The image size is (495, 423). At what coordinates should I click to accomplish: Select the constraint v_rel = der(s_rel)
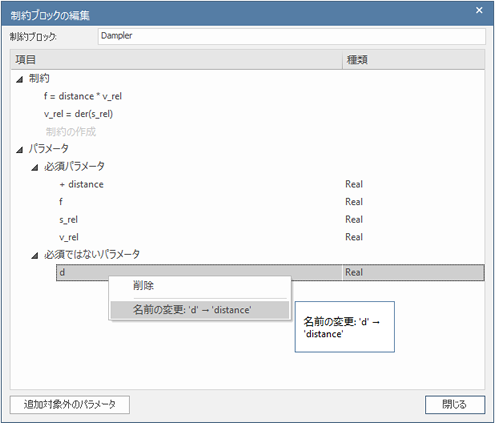[x=78, y=114]
